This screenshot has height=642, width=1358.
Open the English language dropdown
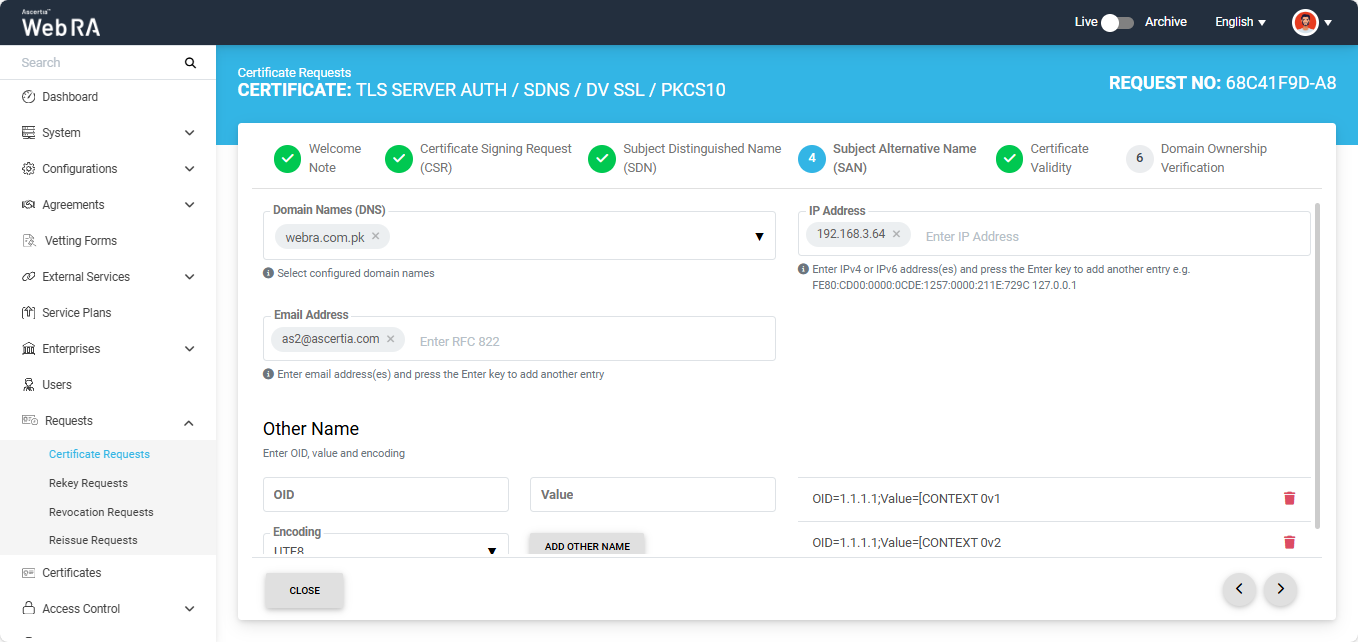(1240, 22)
